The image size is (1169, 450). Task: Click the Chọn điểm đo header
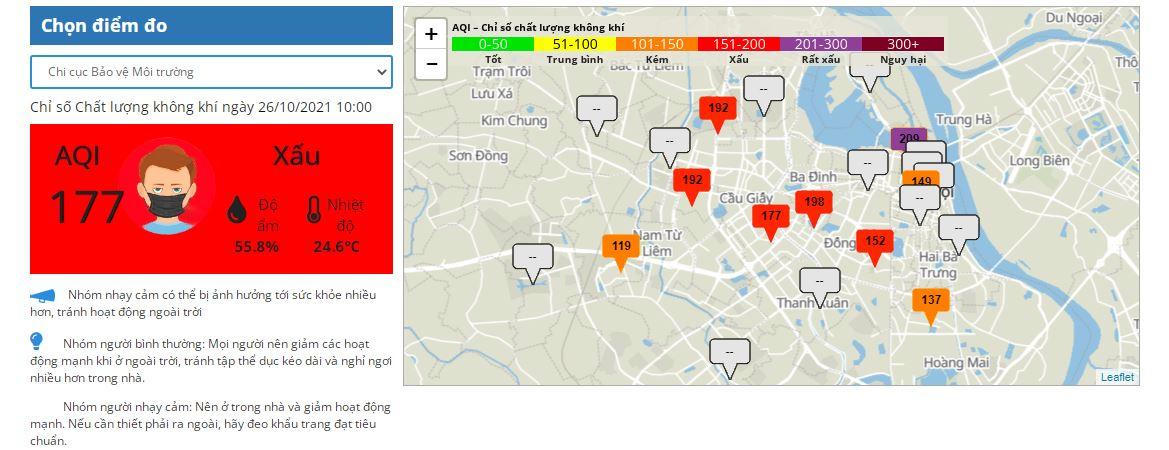tap(211, 26)
